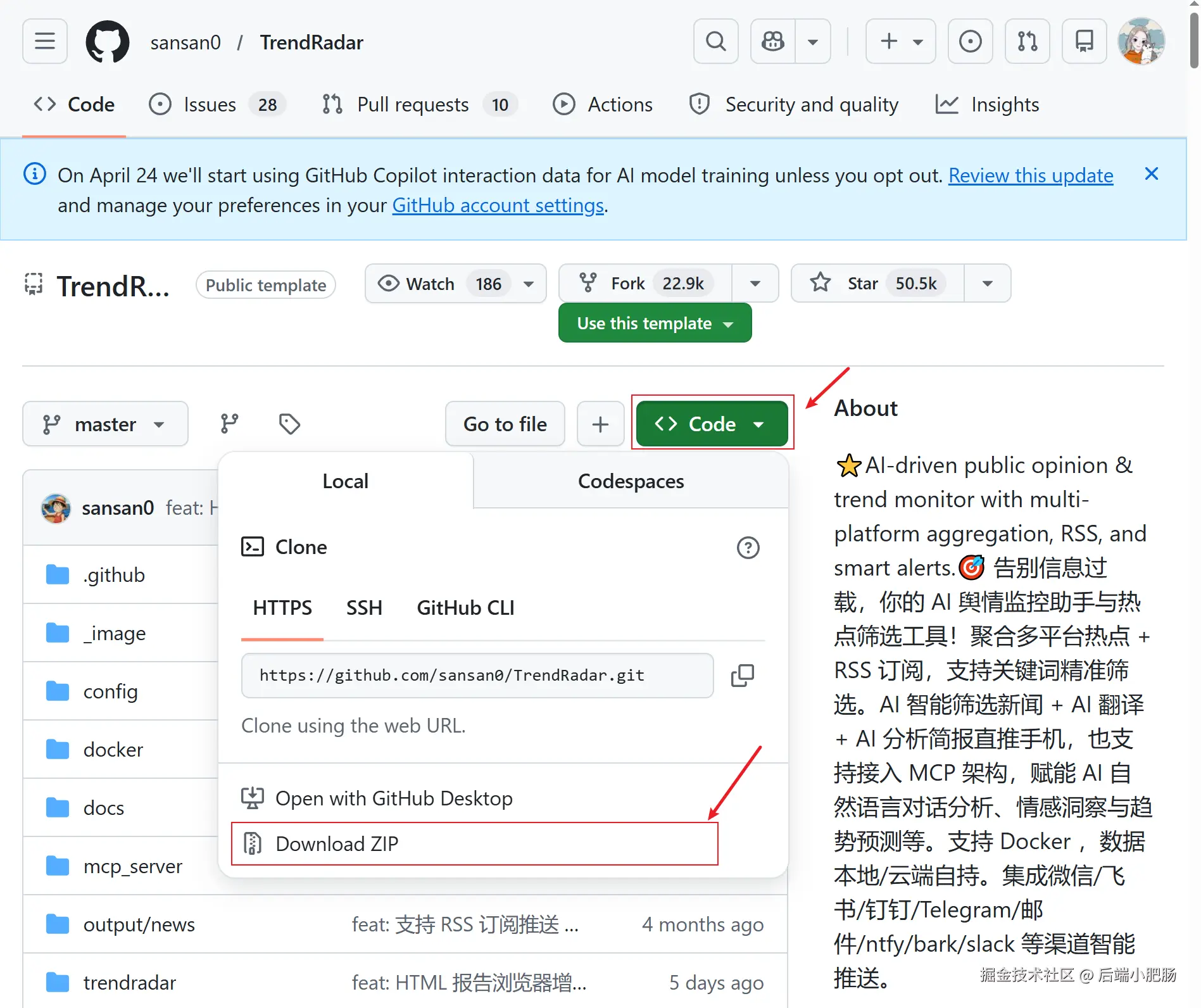The width and height of the screenshot is (1201, 1008).
Task: Open the mcp_server folder
Action: [x=133, y=866]
